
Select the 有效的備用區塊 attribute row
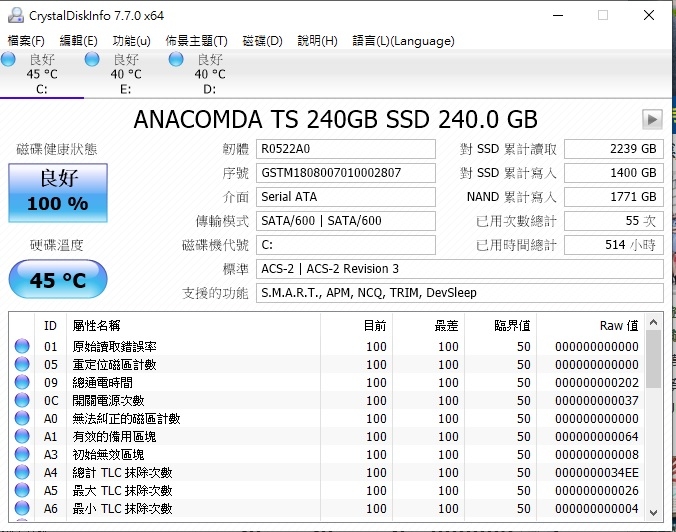pyautogui.click(x=327, y=436)
